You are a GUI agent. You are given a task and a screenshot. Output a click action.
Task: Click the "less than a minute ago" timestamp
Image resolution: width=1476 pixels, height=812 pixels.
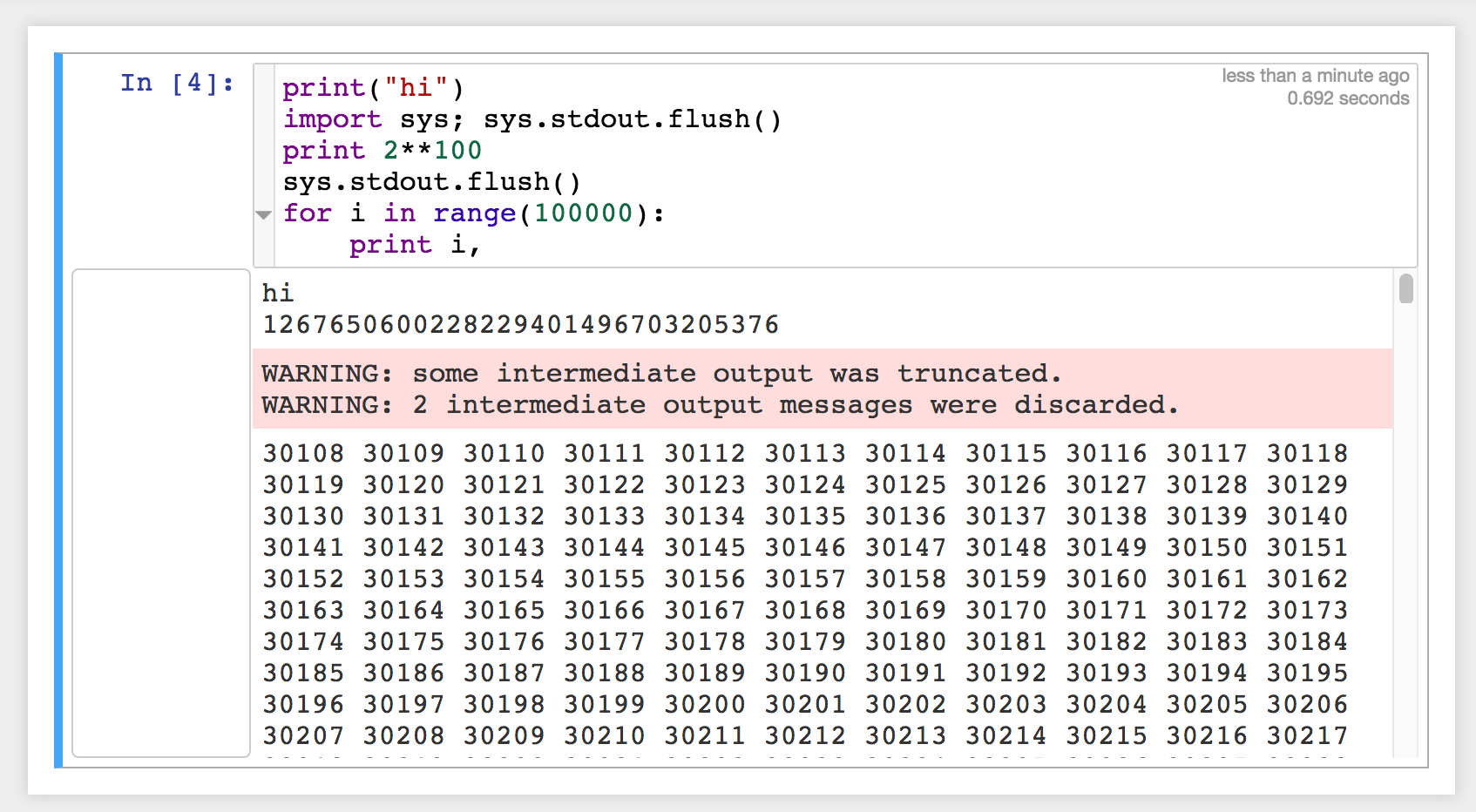coord(1314,76)
